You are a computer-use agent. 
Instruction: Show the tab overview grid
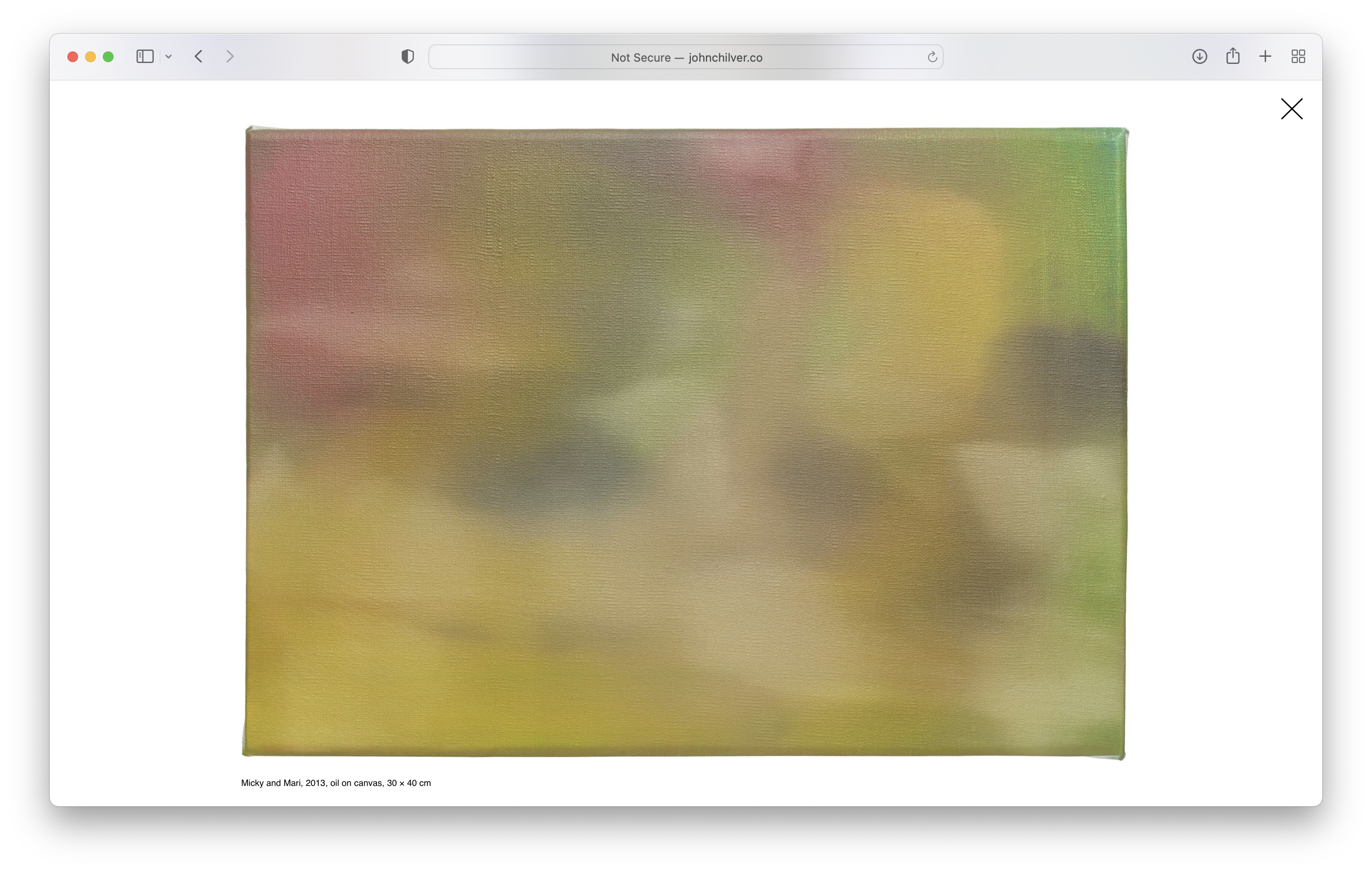(x=1298, y=56)
